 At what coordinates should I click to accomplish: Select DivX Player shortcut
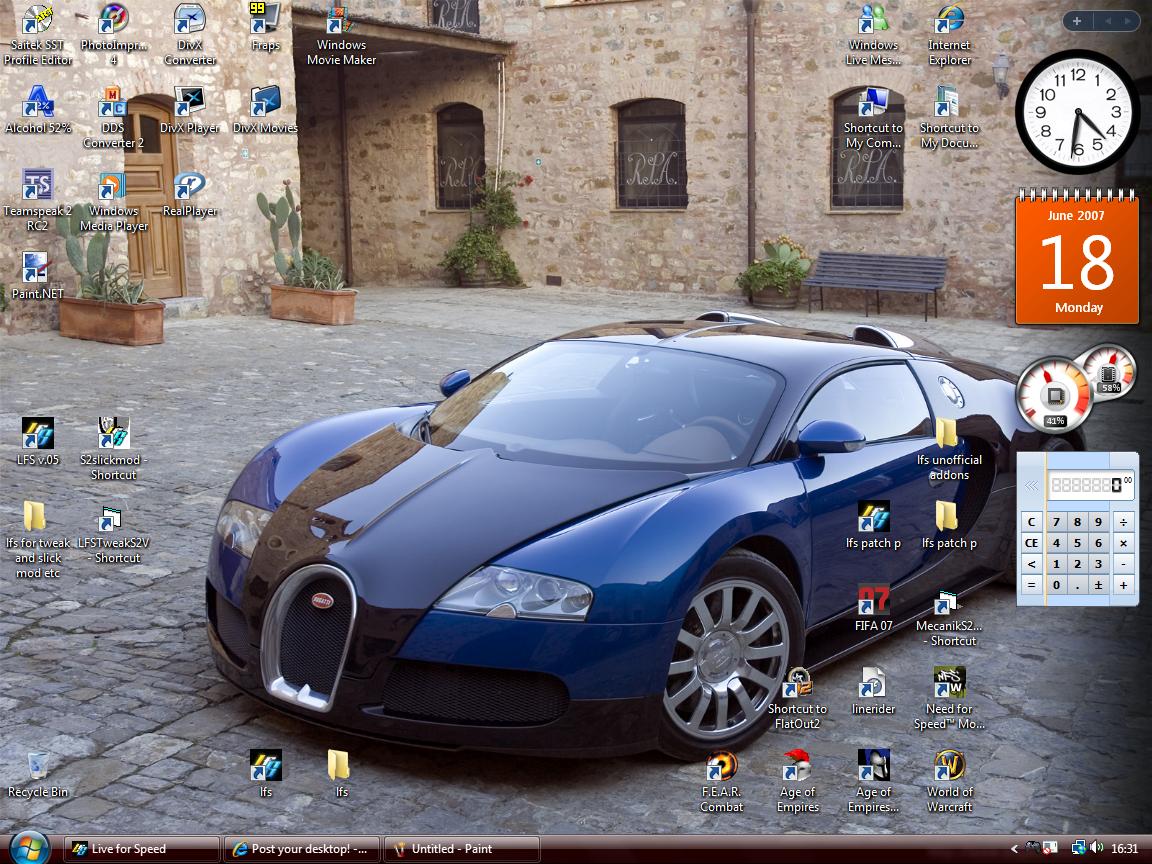coord(190,110)
